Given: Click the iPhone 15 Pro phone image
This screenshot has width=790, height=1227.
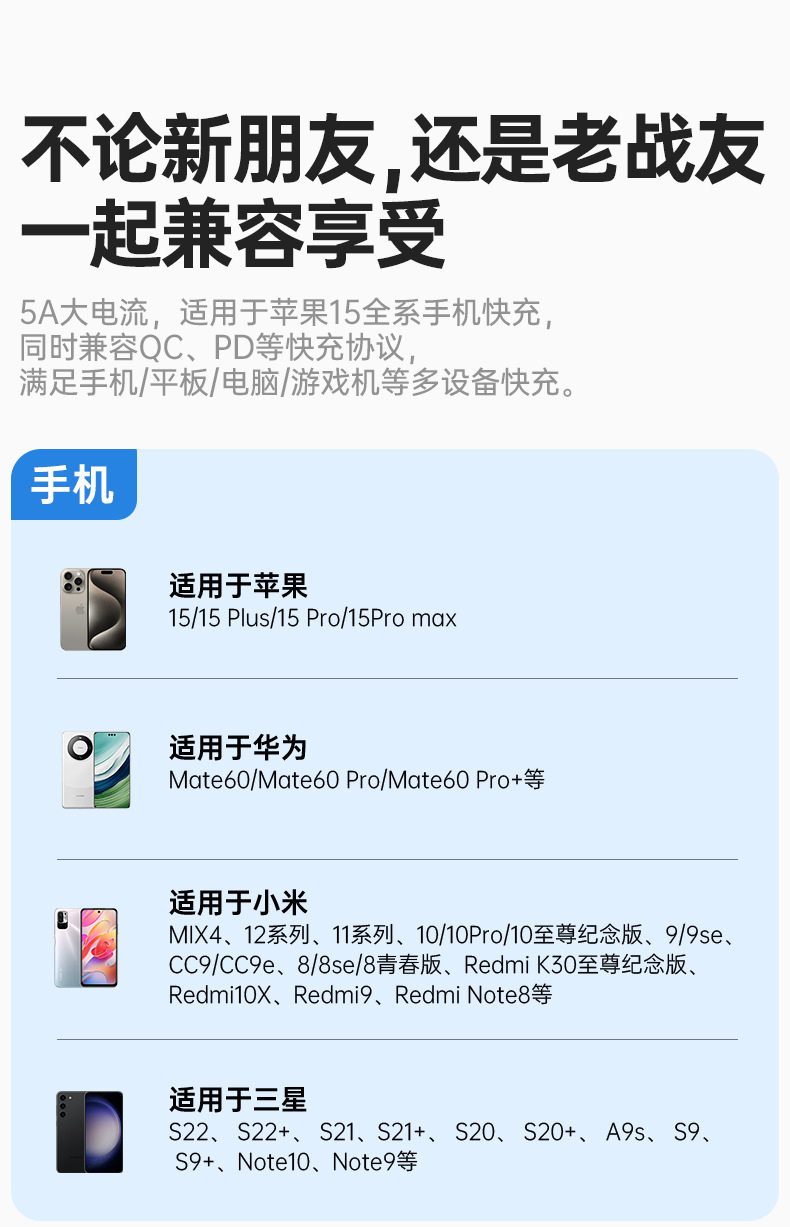Looking at the screenshot, I should (x=93, y=609).
